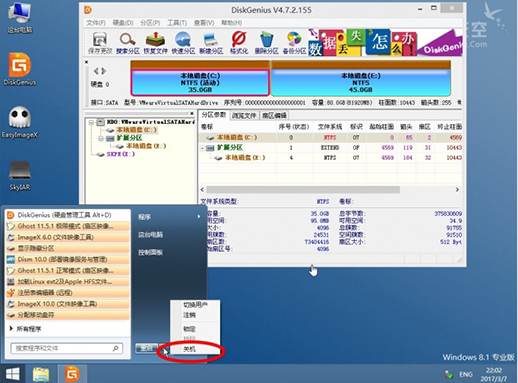This screenshot has width=518, height=383.
Task: Switch to the 浏览文件 tab
Action: (x=244, y=115)
